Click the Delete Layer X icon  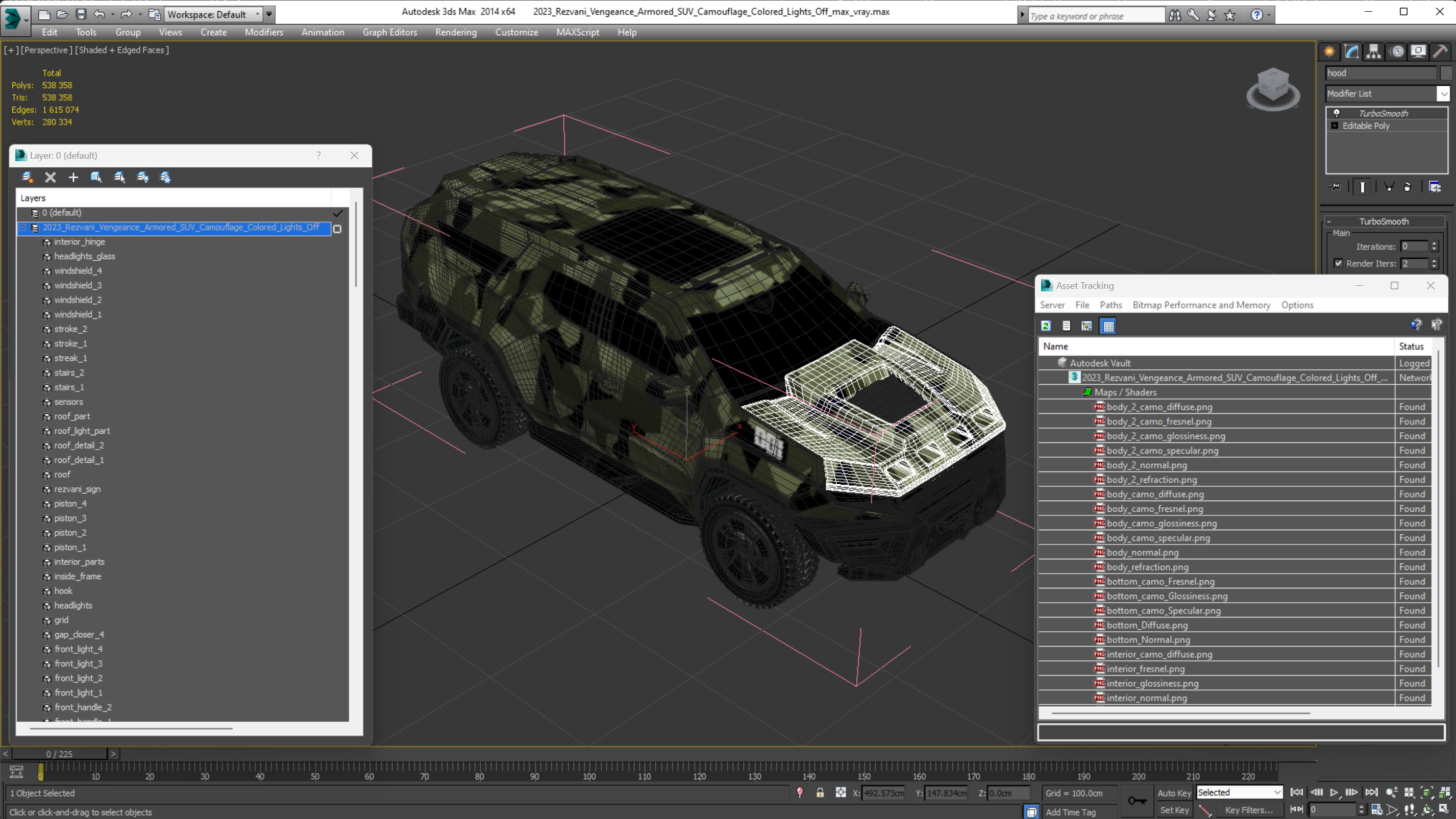[51, 178]
